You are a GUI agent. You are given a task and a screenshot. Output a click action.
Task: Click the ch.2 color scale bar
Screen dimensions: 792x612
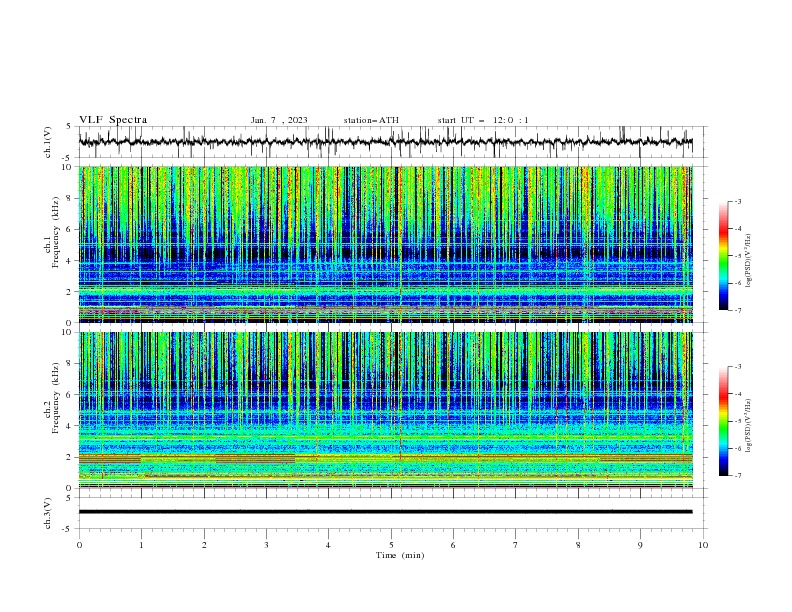tap(724, 421)
